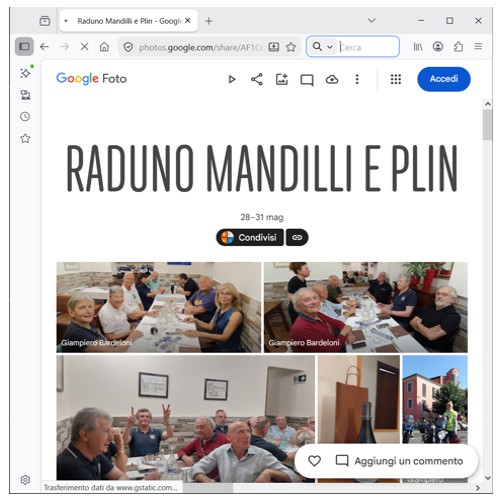Bookmark this page with the star
The image size is (500, 500).
[291, 47]
